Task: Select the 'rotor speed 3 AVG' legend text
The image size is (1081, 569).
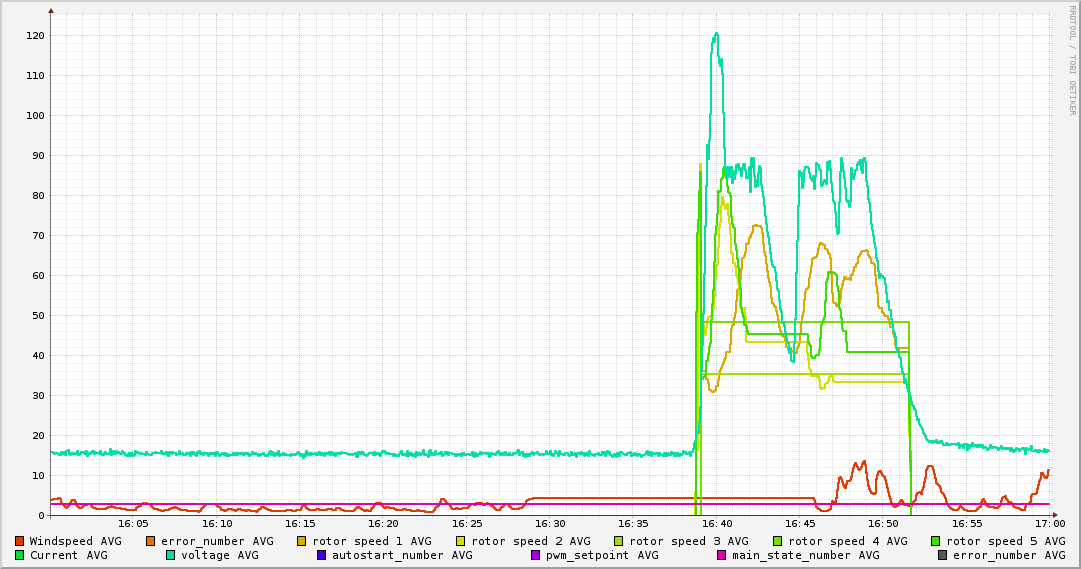Action: tap(689, 541)
